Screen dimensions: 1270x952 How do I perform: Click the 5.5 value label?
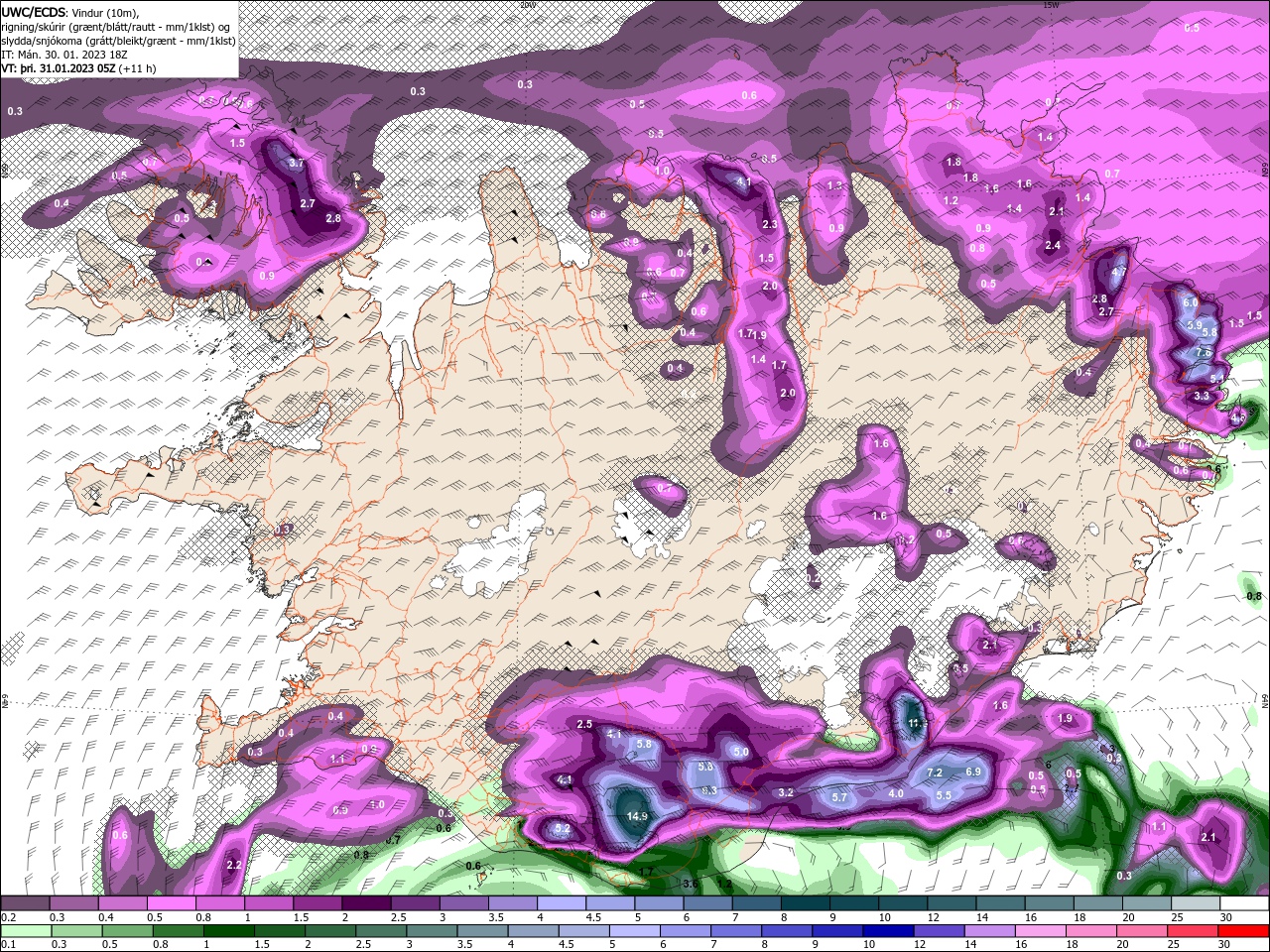click(x=944, y=795)
